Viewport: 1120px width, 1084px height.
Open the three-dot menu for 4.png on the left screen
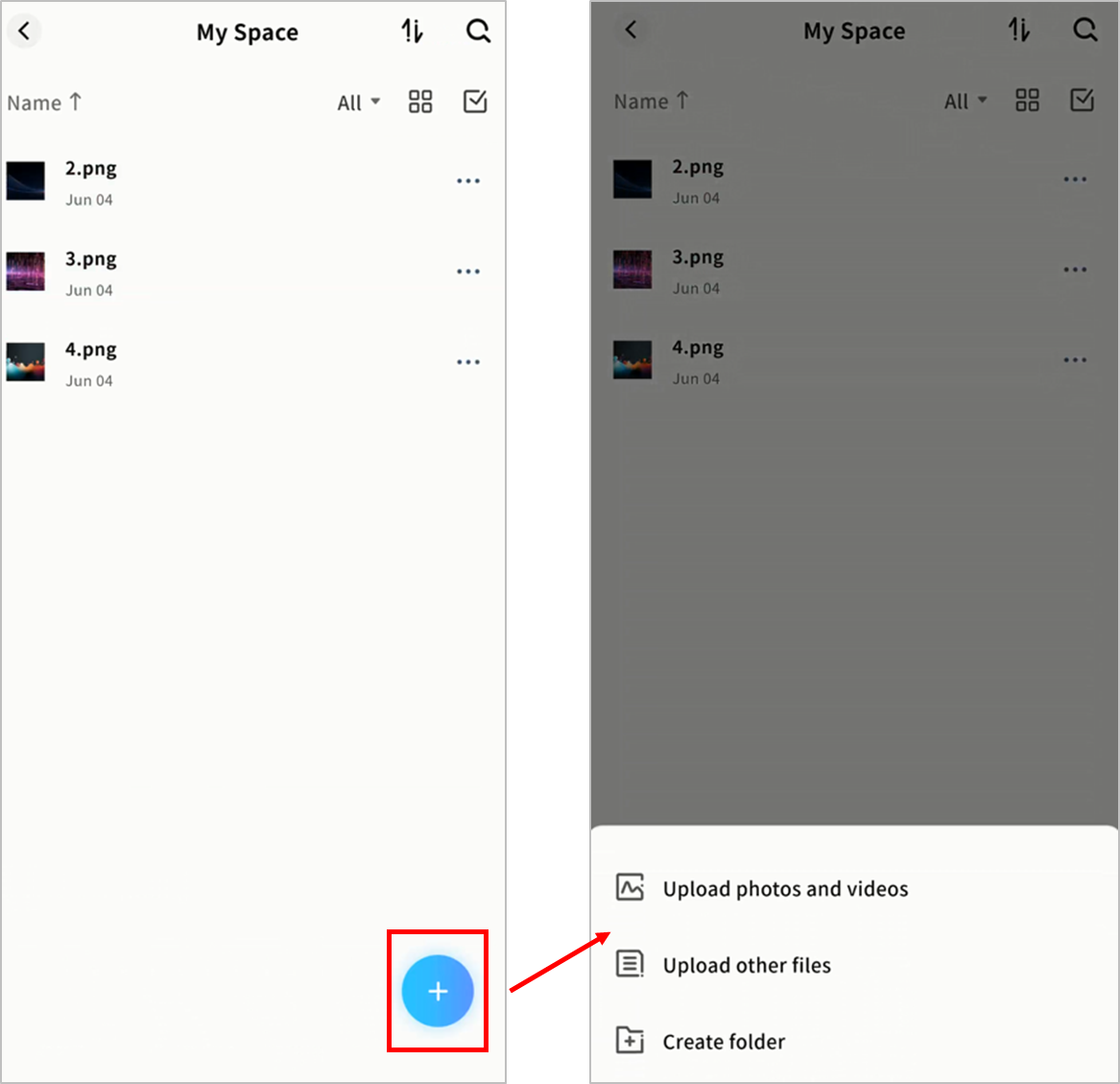[468, 362]
